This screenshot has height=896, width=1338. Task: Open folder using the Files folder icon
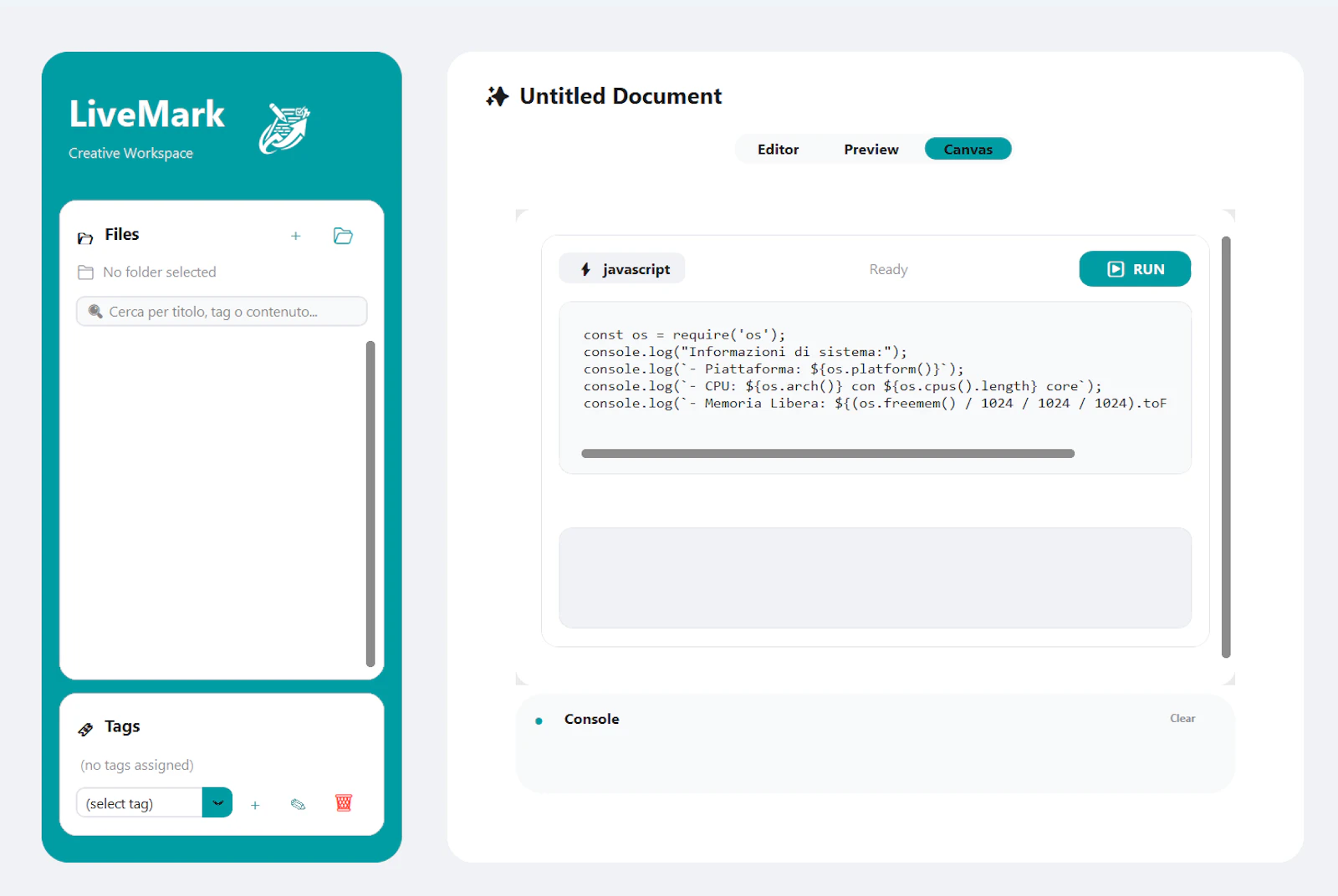343,236
